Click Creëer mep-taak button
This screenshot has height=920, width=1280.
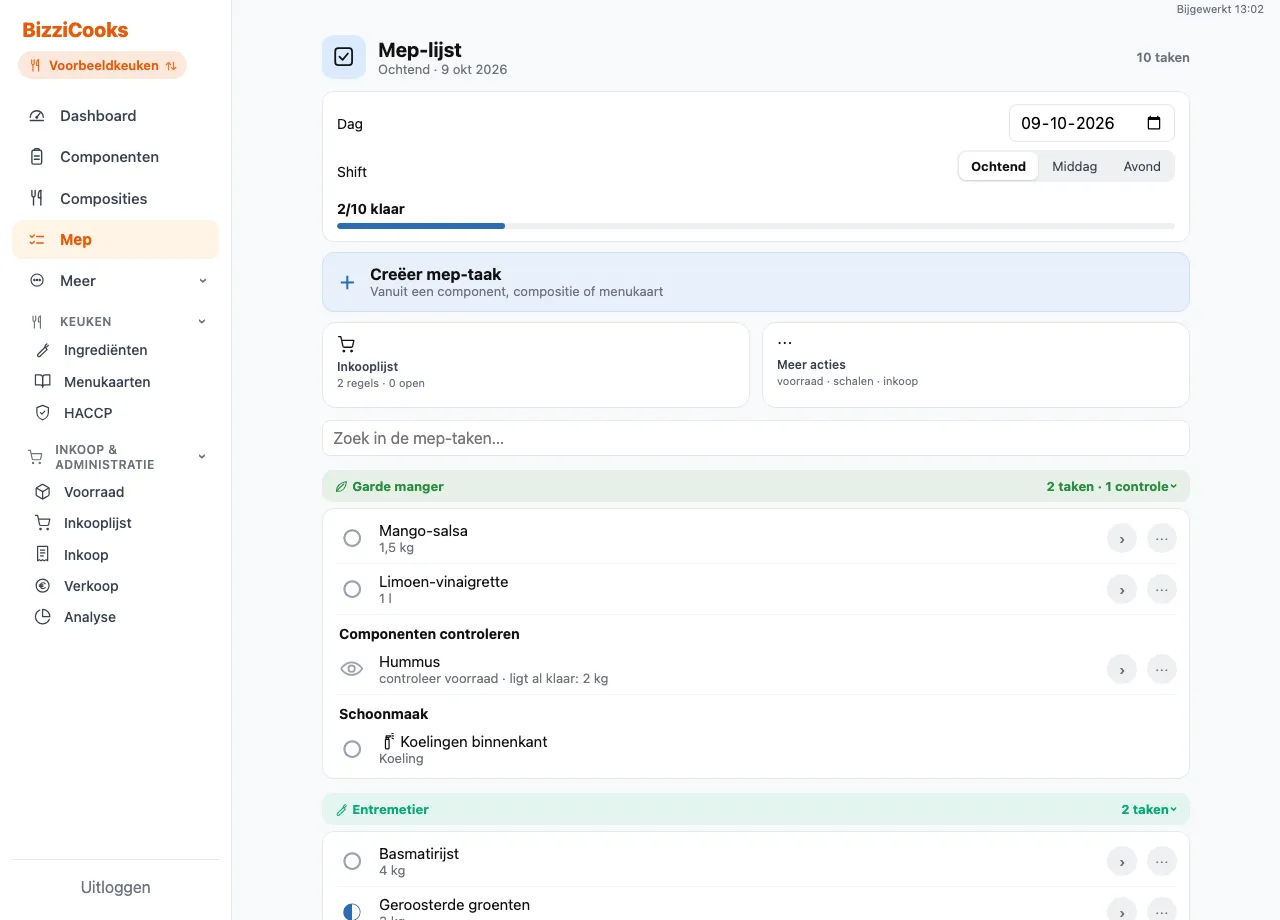[756, 282]
